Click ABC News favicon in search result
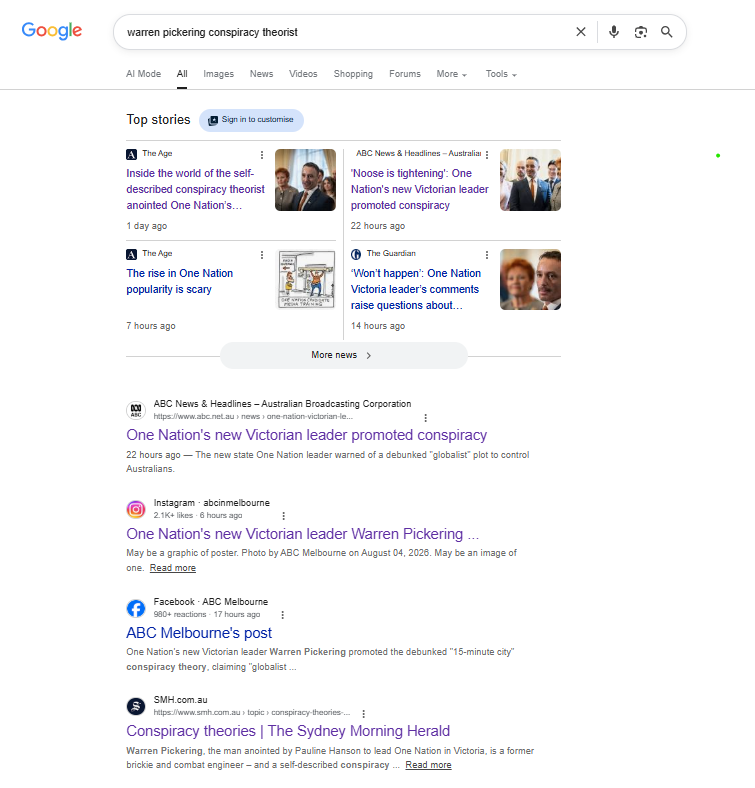The image size is (755, 788). [136, 411]
